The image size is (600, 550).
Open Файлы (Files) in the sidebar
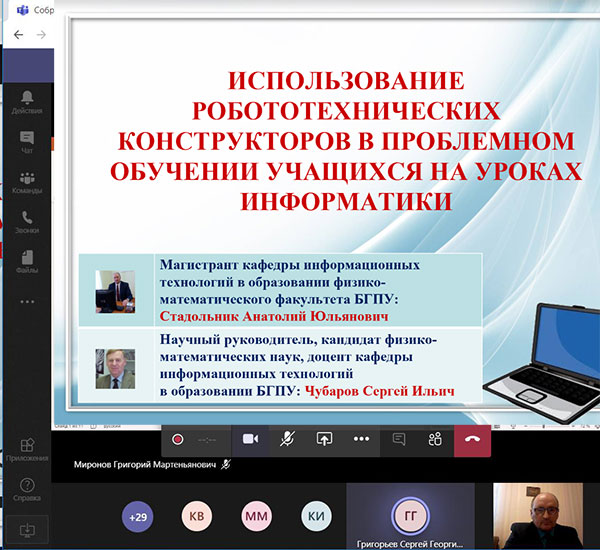tap(26, 261)
